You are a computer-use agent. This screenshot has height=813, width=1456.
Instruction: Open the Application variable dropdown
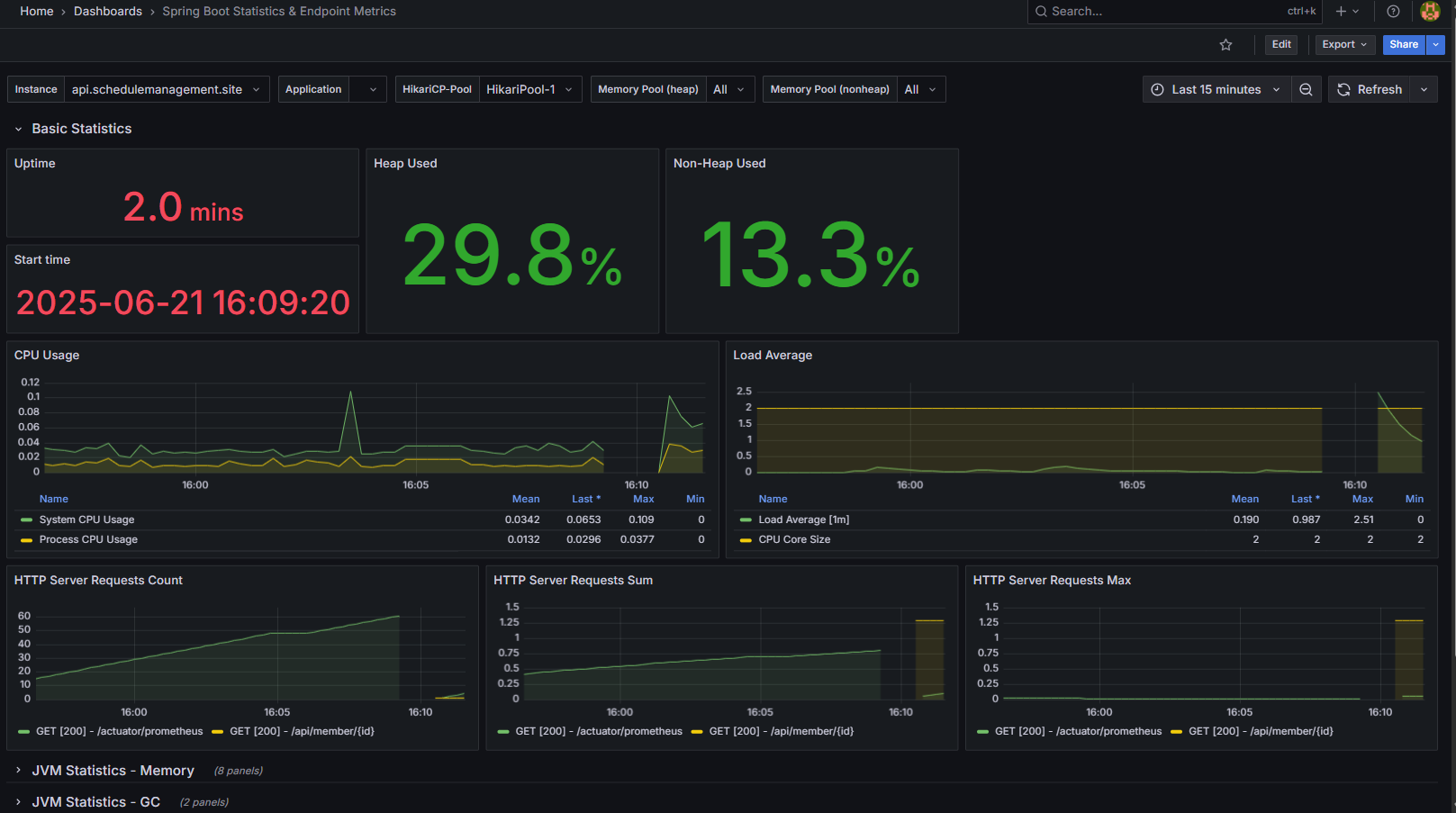coord(368,89)
